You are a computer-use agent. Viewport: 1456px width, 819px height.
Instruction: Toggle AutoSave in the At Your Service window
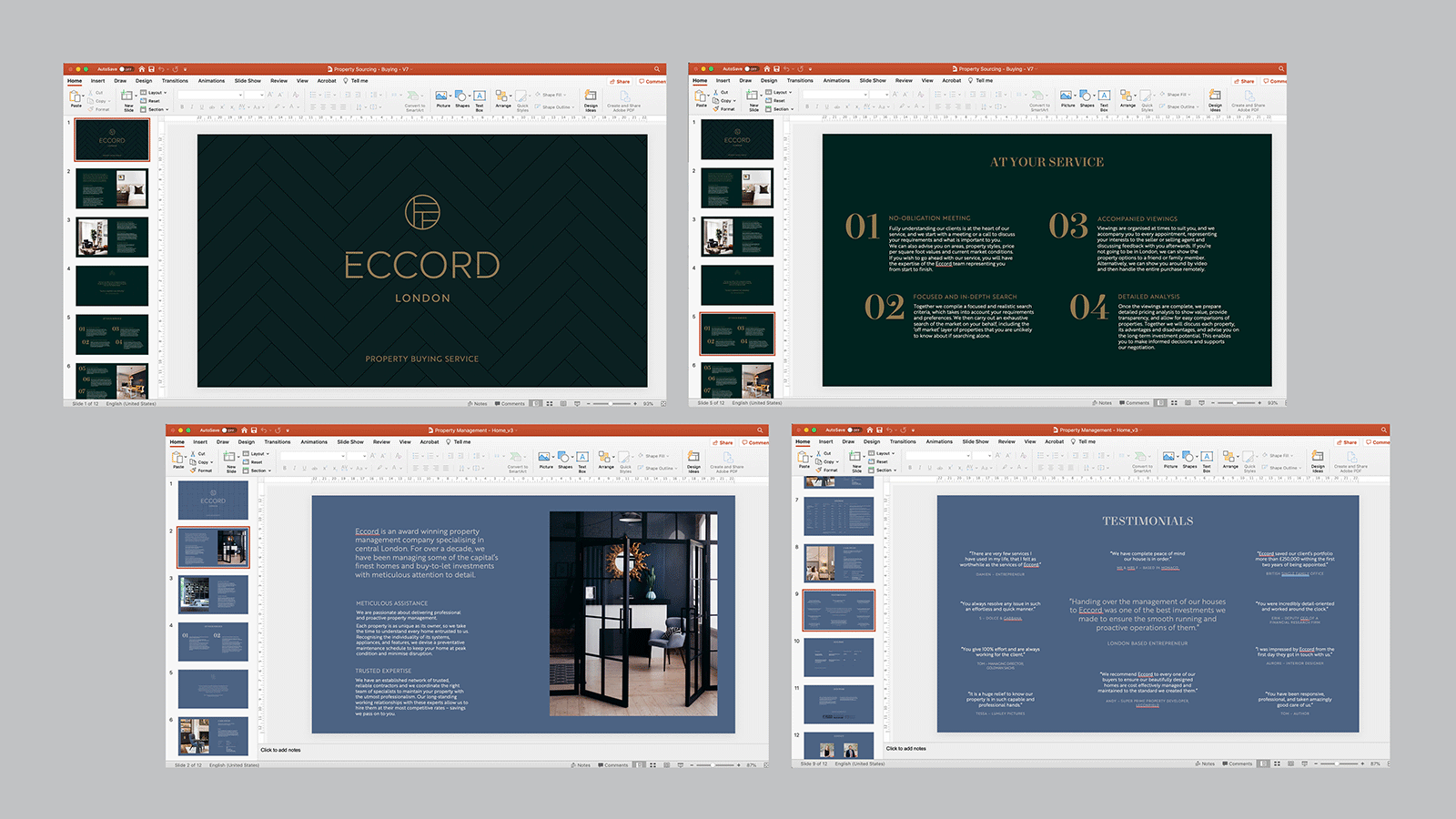click(752, 69)
